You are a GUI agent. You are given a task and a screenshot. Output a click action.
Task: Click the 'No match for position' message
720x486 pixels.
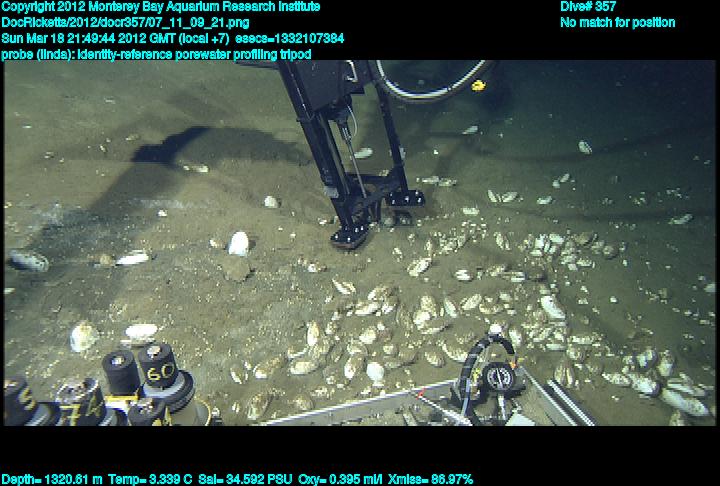[x=617, y=22]
